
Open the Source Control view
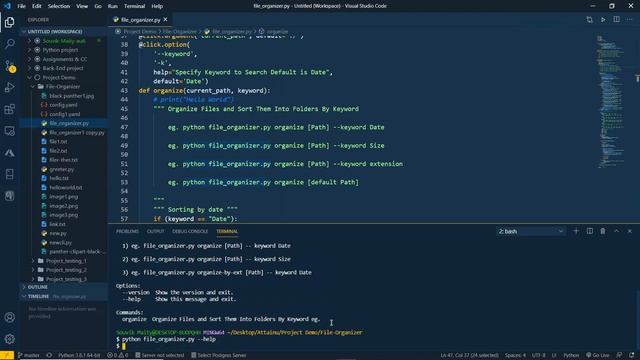9,66
